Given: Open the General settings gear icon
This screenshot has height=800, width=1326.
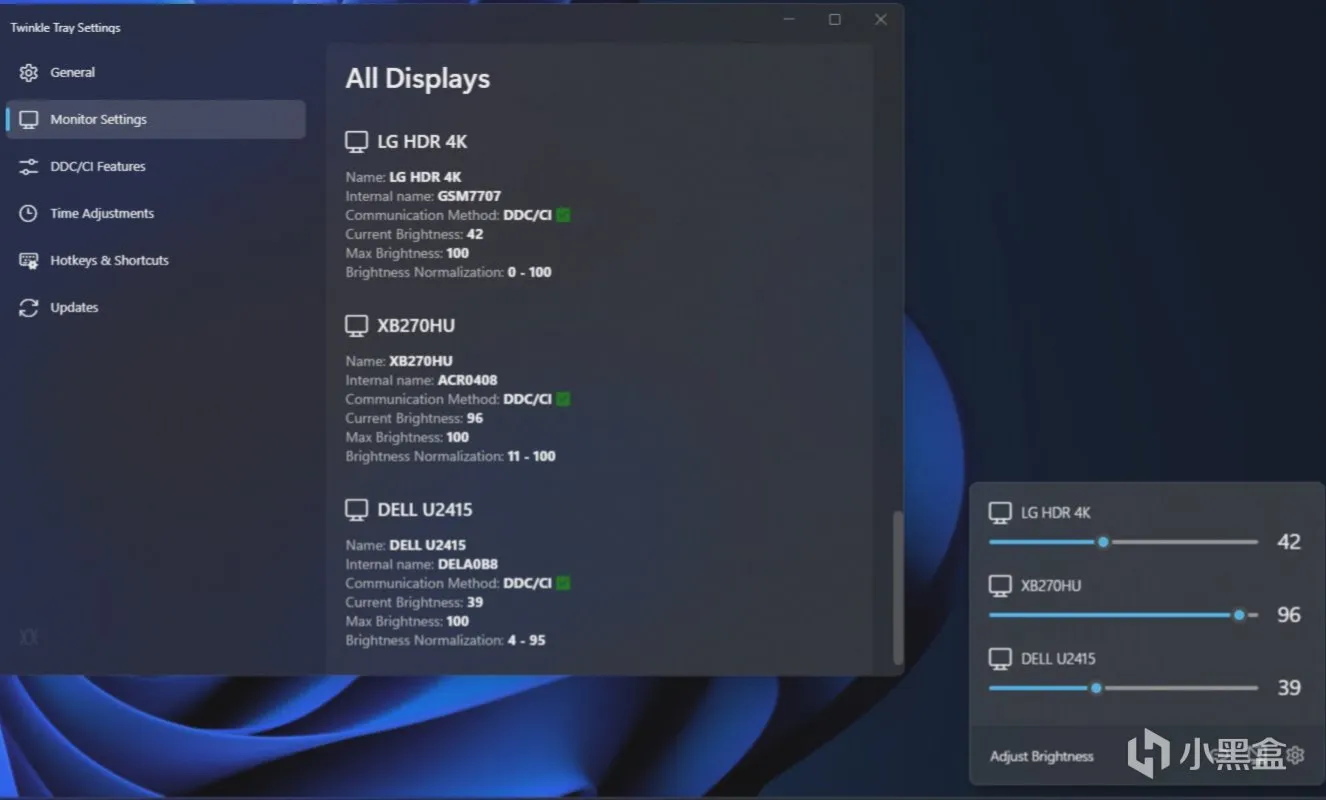Looking at the screenshot, I should point(29,73).
